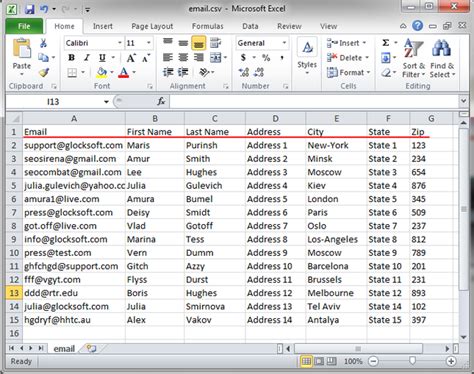Select cell containing ddd@rtr.edu
The height and width of the screenshot is (374, 474).
pos(74,293)
